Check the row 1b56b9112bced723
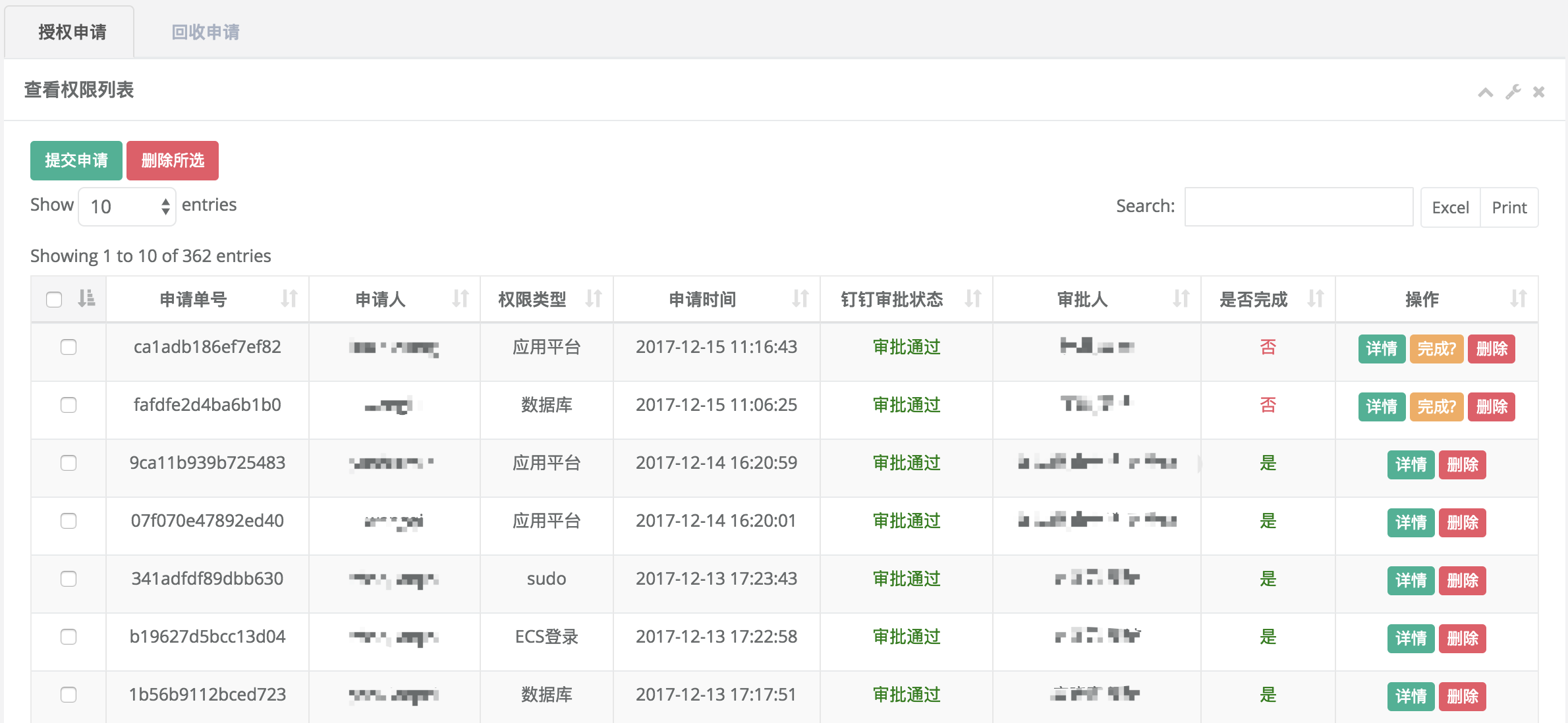Viewport: 1568px width, 723px height. [69, 695]
